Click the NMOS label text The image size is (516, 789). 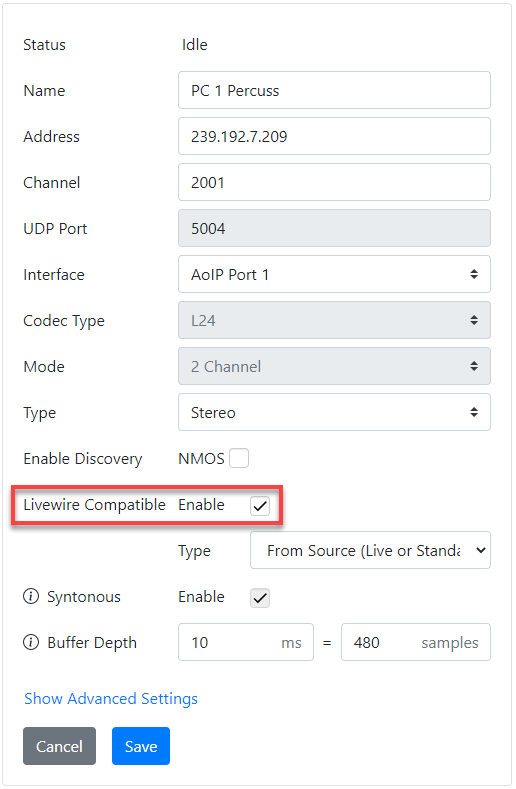[x=201, y=458]
